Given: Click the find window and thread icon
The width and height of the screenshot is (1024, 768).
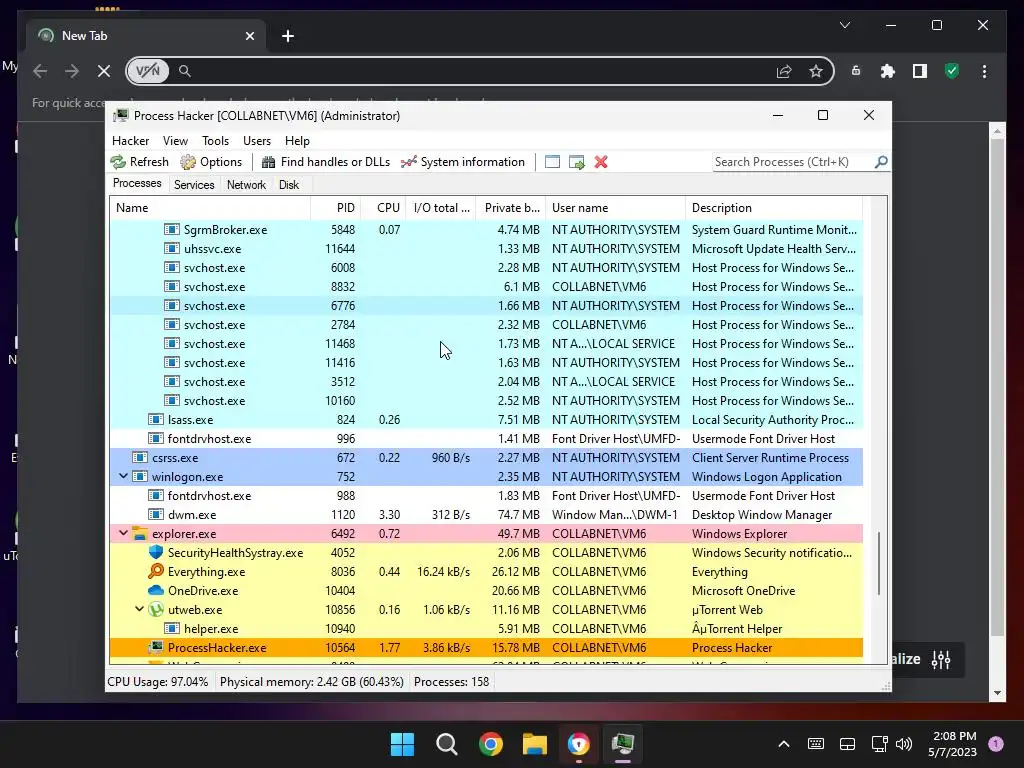Looking at the screenshot, I should click(x=577, y=162).
